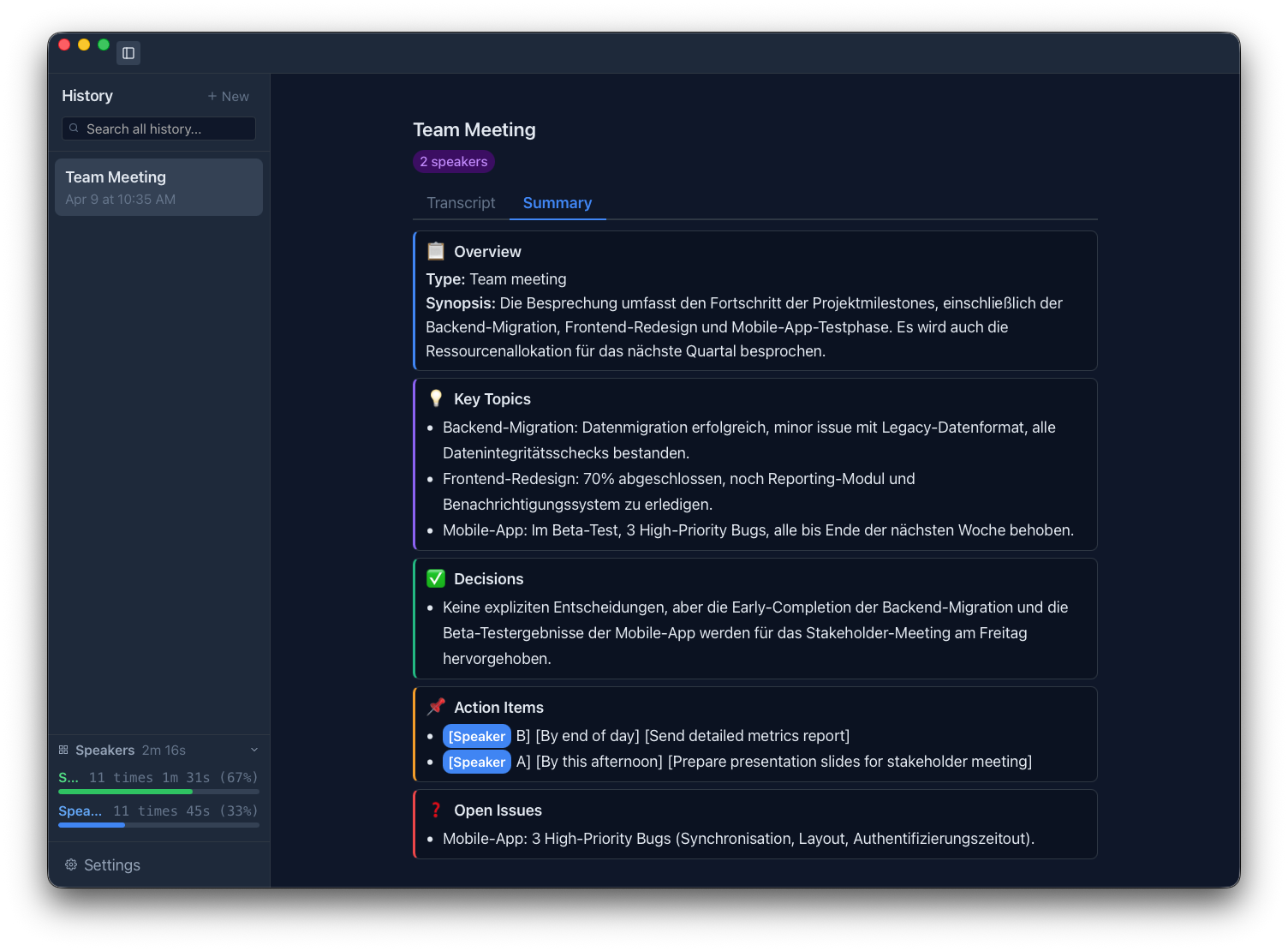Image resolution: width=1288 pixels, height=951 pixels.
Task: Click the Overview heading
Action: pos(487,251)
